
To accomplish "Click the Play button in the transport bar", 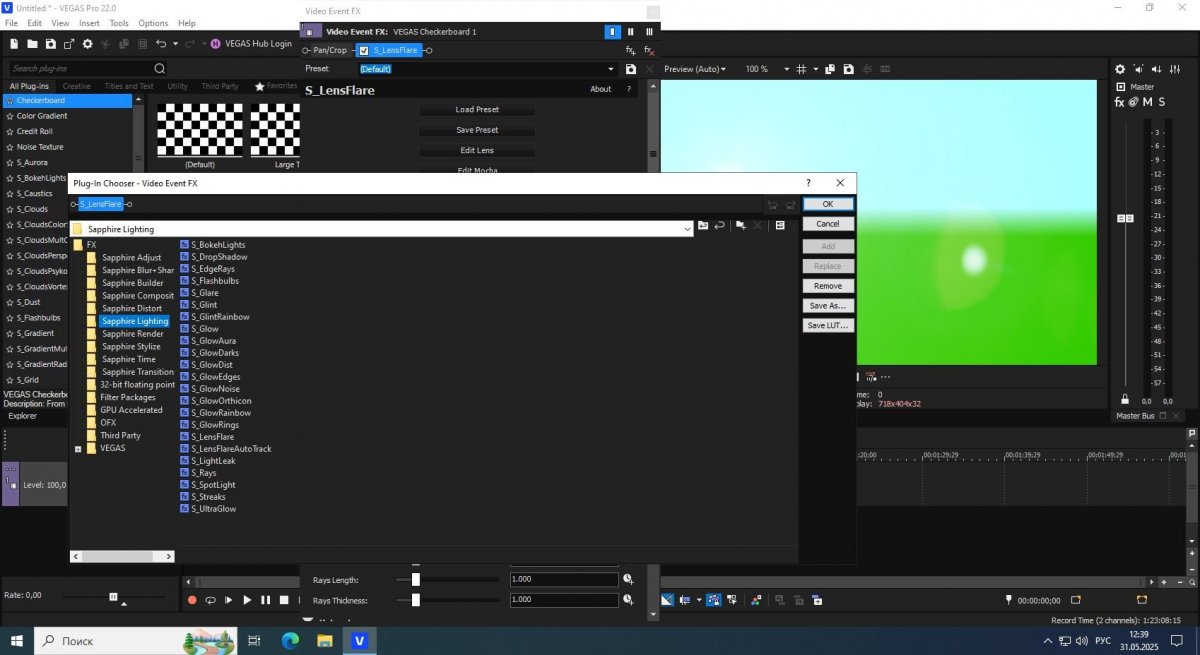I will click(247, 600).
